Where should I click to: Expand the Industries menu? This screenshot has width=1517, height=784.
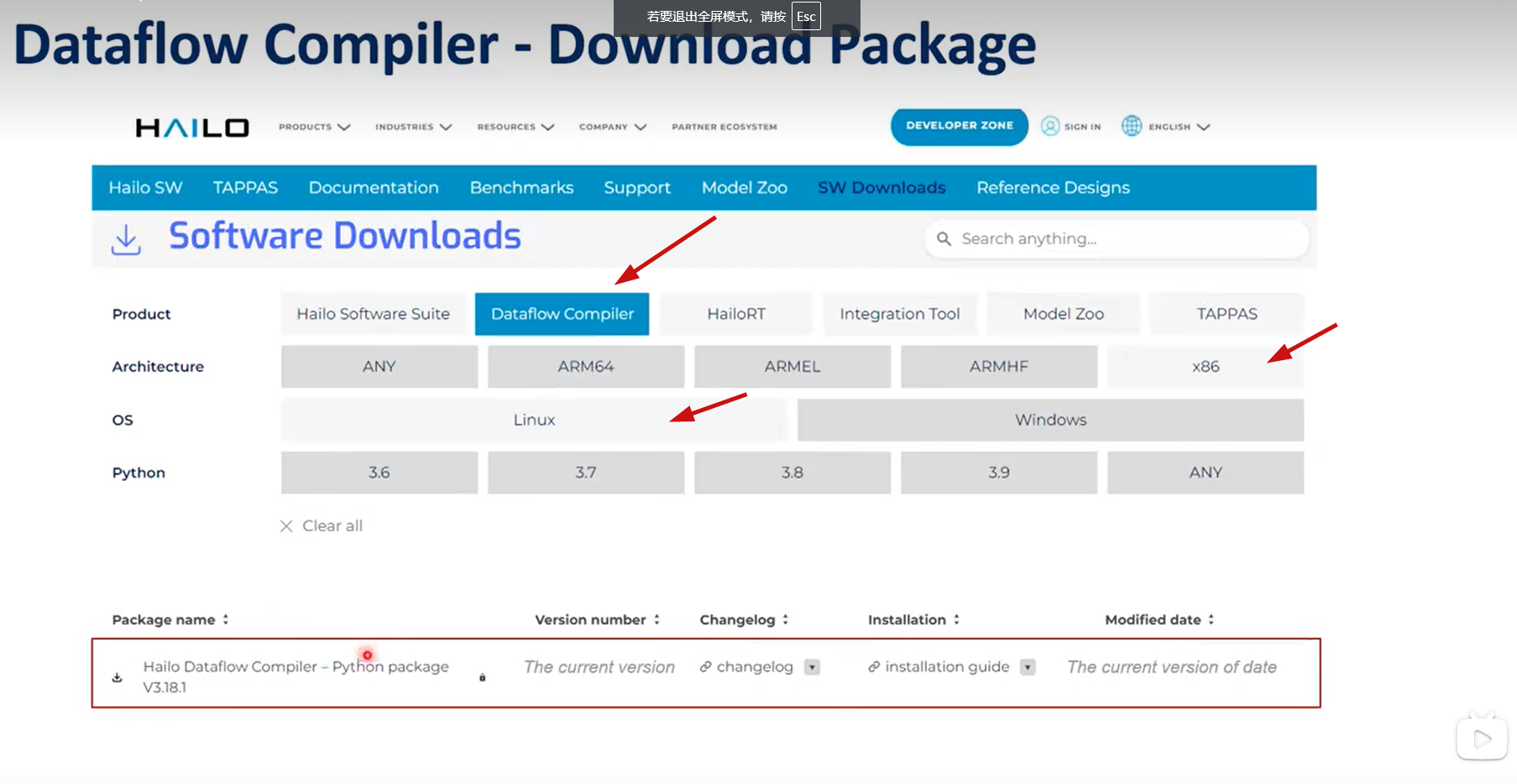coord(414,127)
